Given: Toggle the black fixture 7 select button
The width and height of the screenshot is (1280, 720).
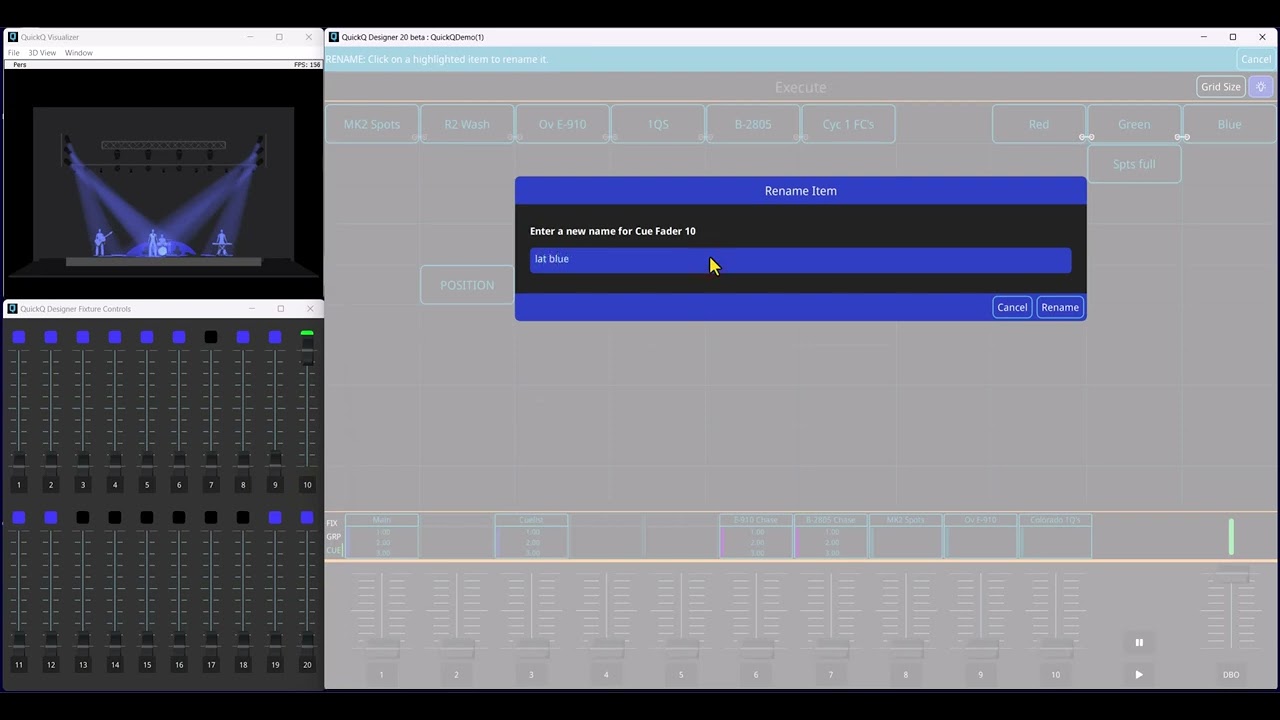Looking at the screenshot, I should pos(211,338).
